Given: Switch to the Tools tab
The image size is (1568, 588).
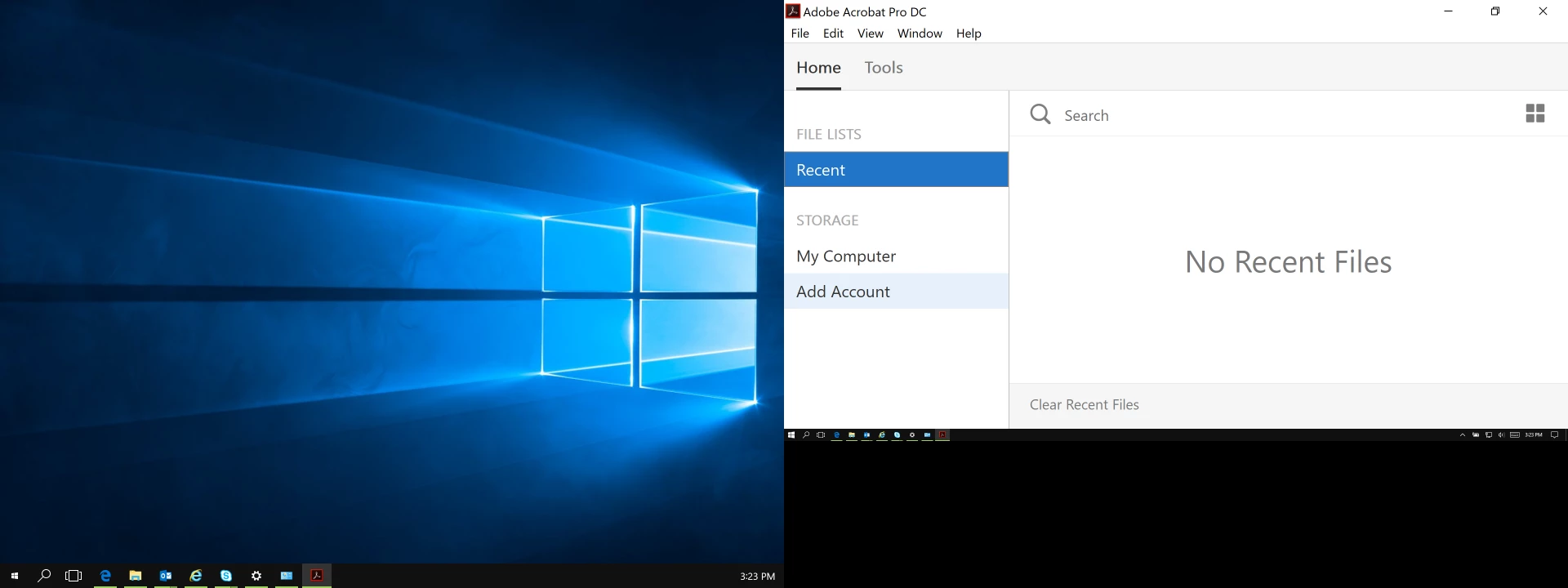Looking at the screenshot, I should point(884,68).
